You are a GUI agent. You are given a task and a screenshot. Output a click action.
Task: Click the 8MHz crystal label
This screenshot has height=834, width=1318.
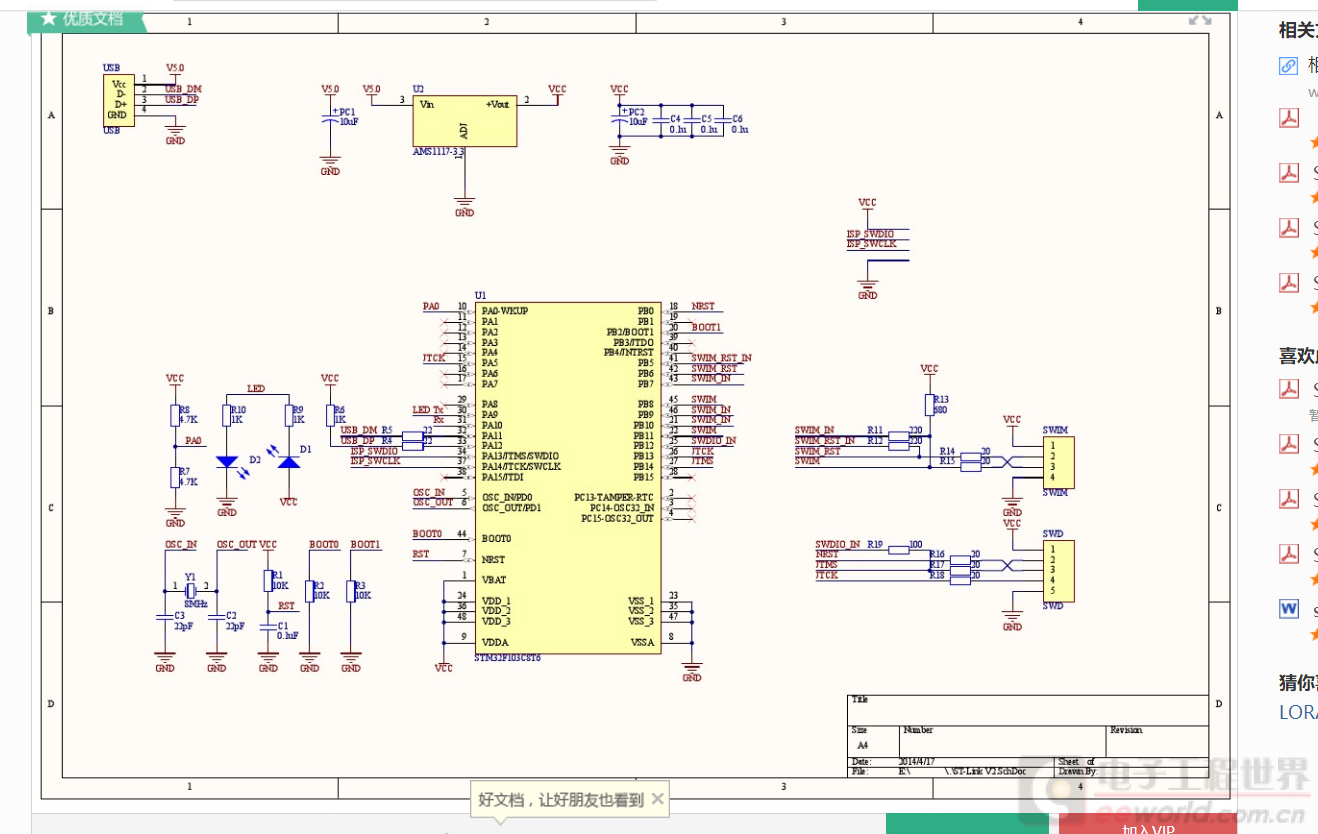(x=195, y=603)
